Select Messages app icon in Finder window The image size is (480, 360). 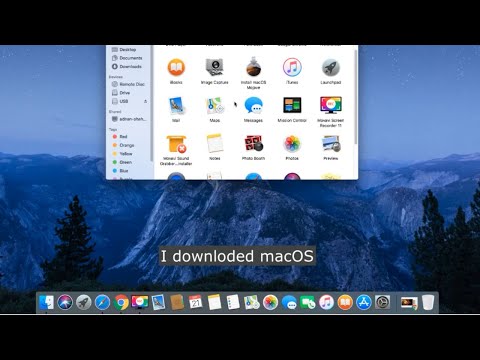pos(253,106)
